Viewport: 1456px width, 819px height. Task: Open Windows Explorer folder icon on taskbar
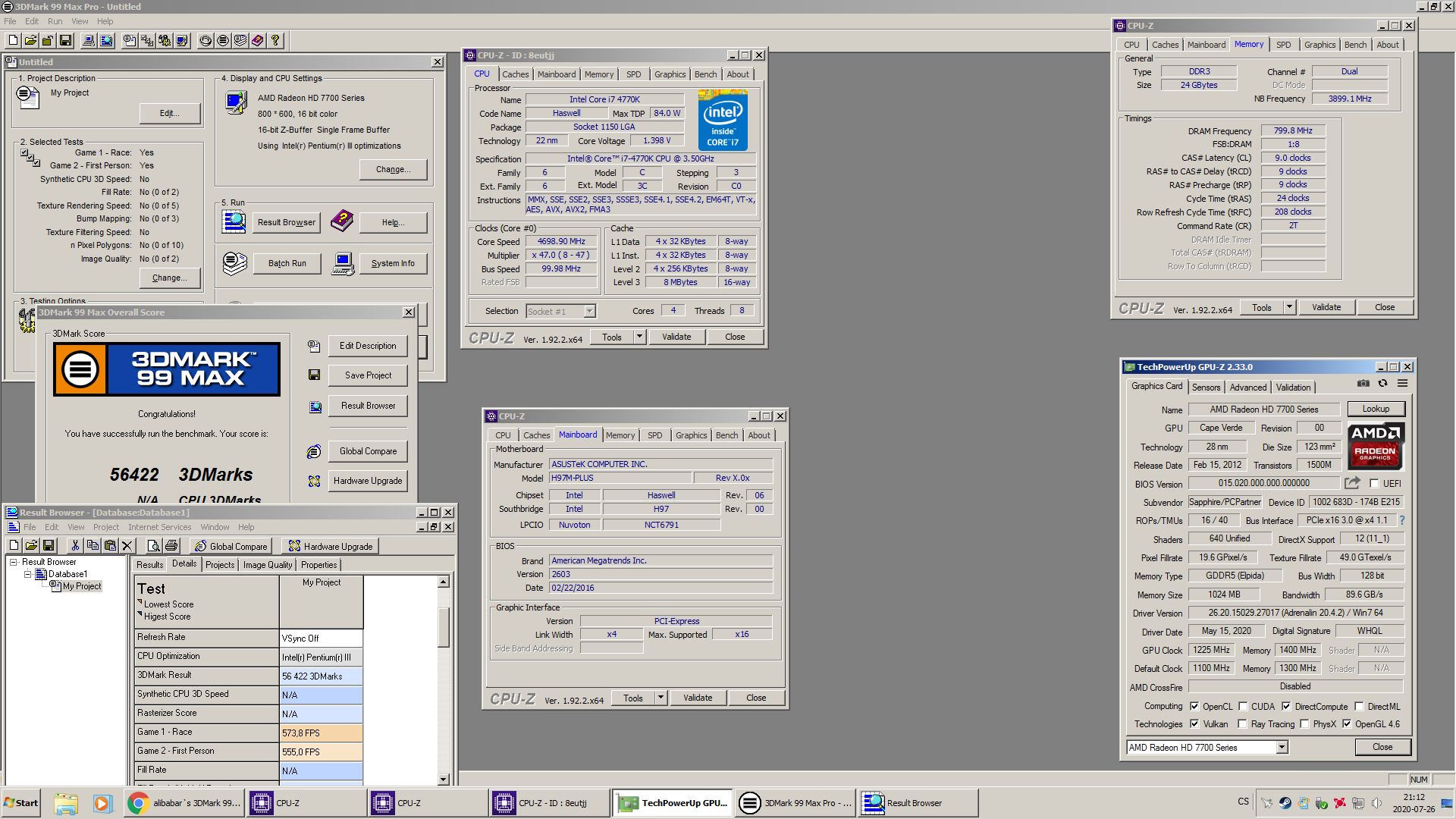pos(66,803)
